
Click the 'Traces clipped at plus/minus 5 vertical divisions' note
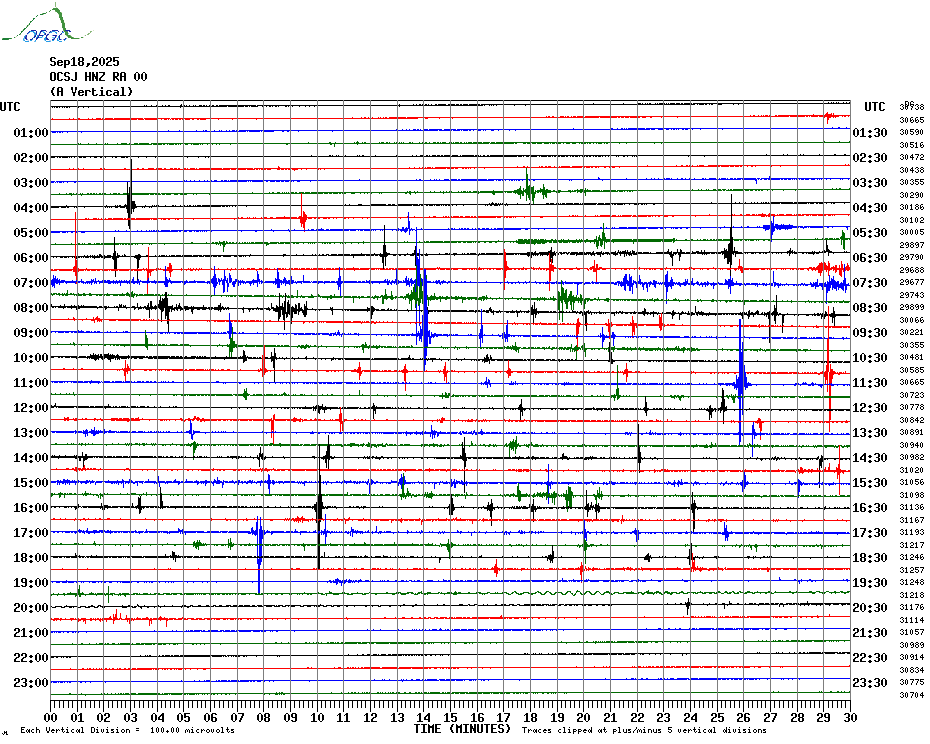coord(644,730)
